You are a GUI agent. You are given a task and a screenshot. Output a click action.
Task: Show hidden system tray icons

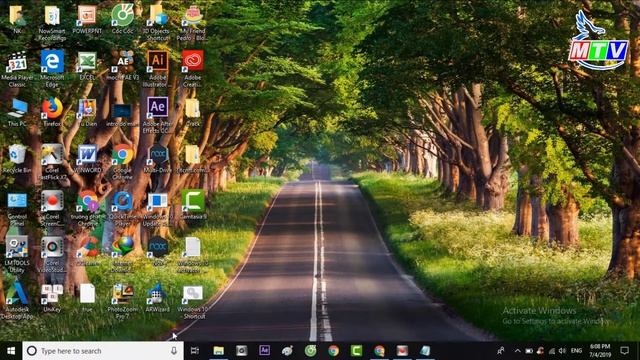518,351
